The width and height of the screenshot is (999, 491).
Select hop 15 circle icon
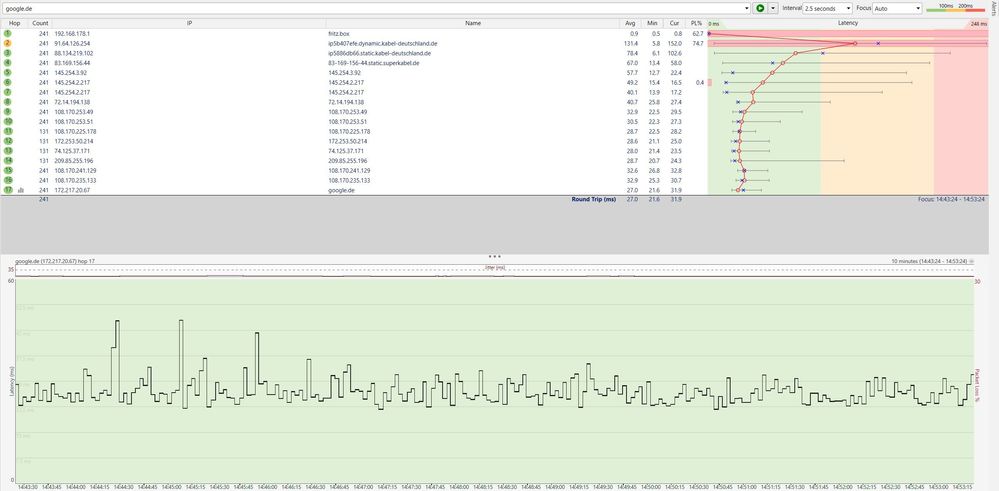tap(8, 170)
